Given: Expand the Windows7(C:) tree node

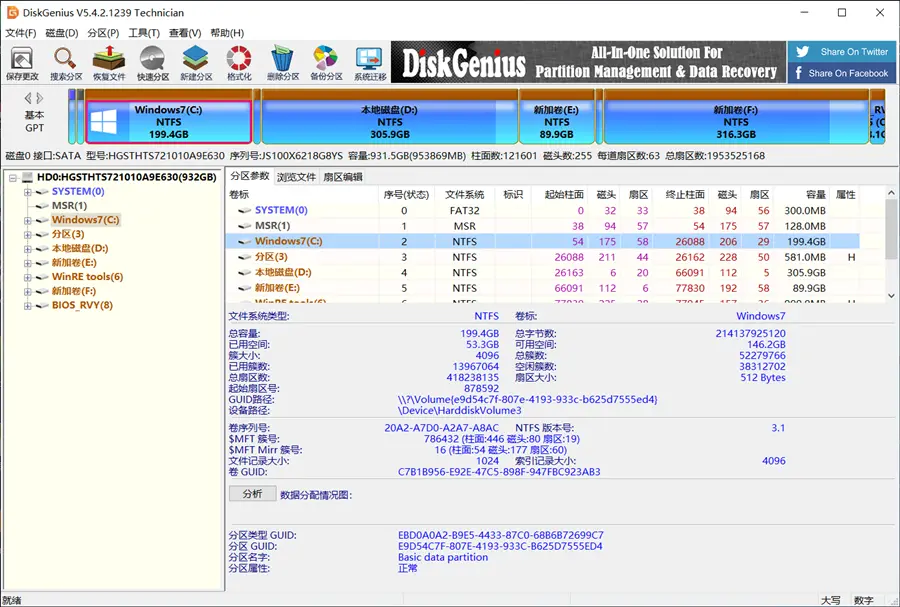Looking at the screenshot, I should [27, 220].
